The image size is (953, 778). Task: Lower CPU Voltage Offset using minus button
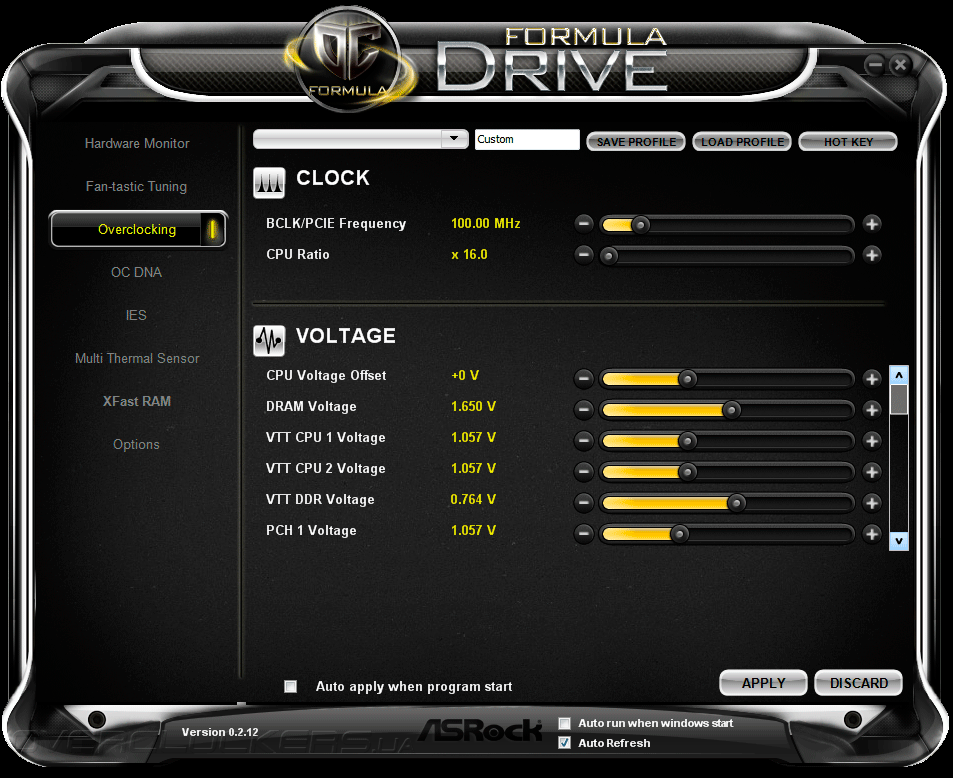point(583,379)
